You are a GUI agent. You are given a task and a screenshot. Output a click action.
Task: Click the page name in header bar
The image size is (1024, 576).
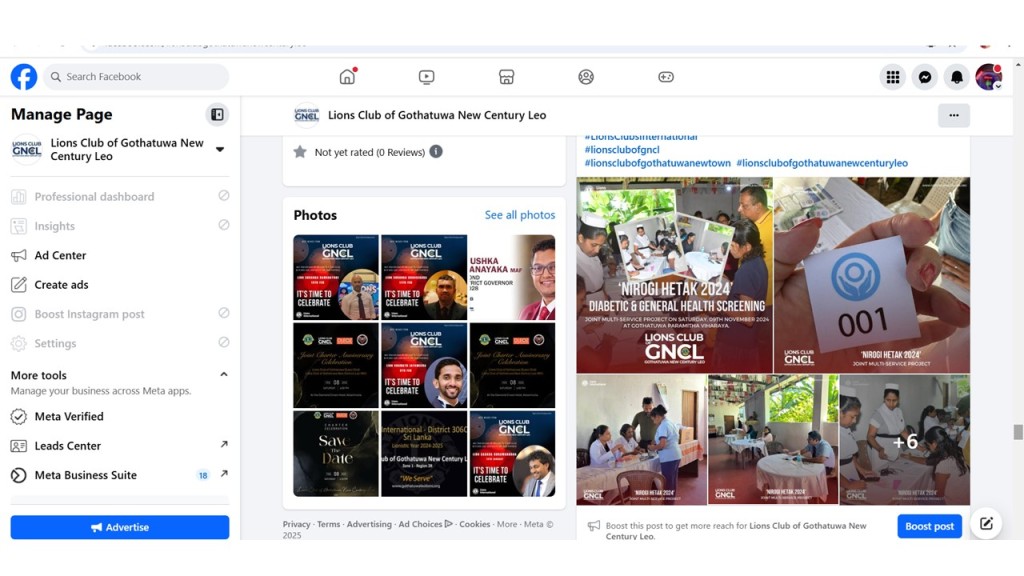[437, 115]
